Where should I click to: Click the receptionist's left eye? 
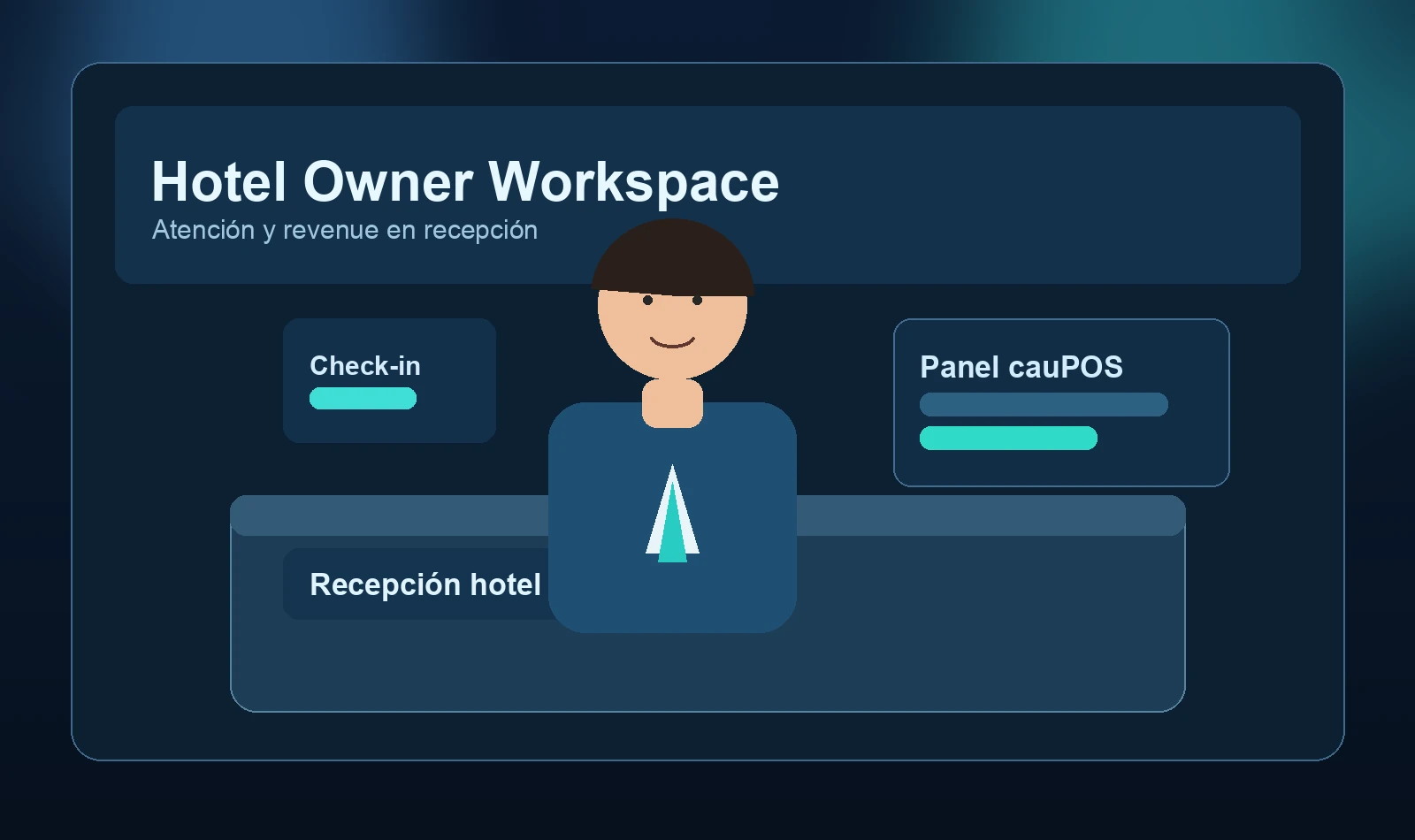click(x=647, y=301)
